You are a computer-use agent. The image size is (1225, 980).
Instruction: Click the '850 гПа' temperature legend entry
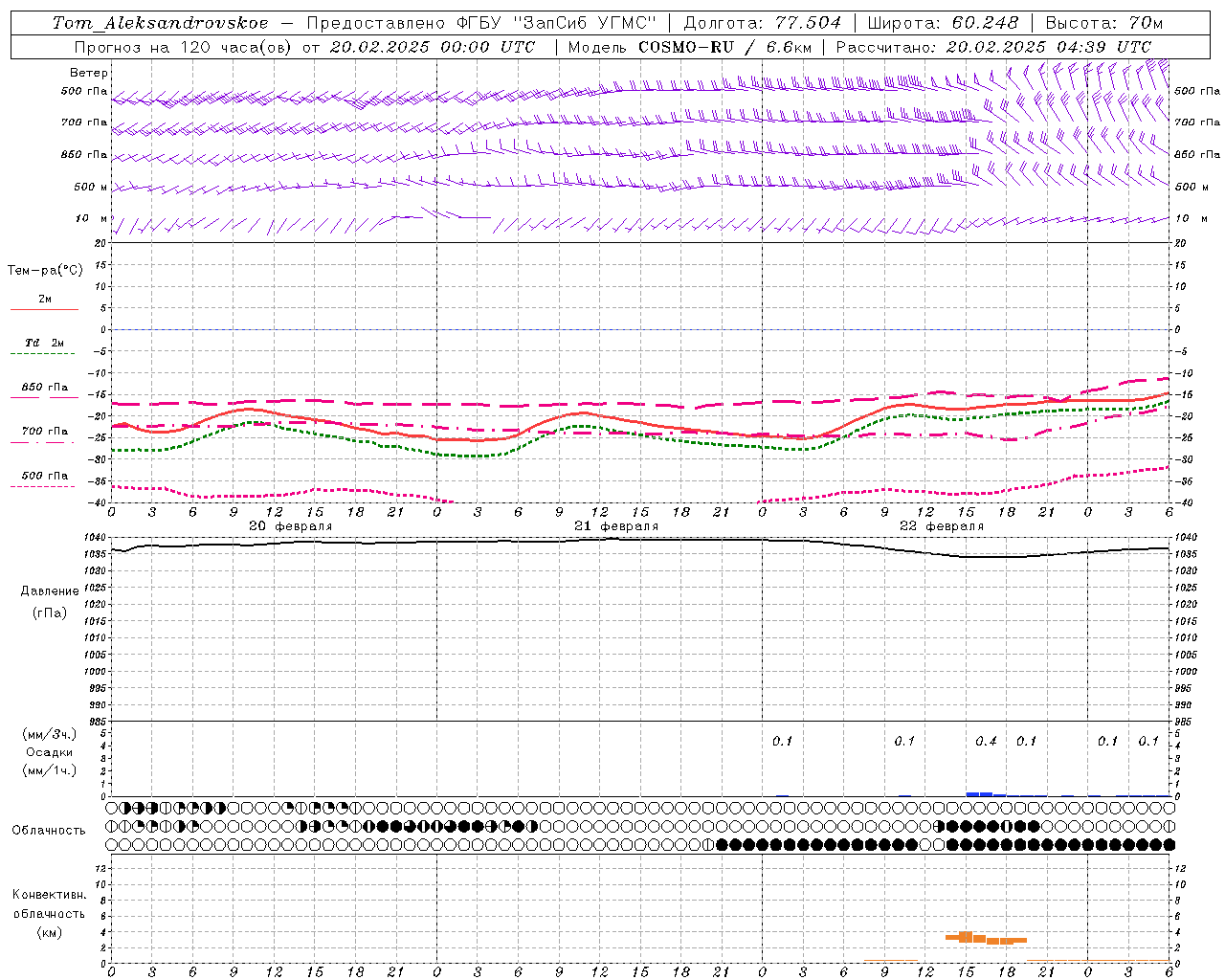point(45,388)
